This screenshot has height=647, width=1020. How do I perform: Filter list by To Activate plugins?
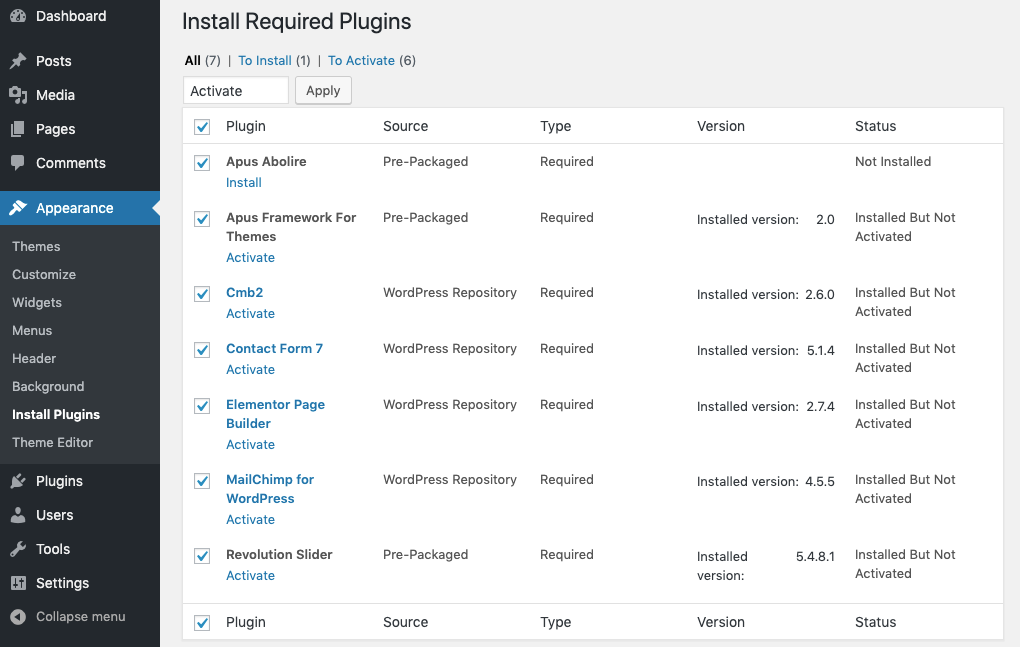(361, 61)
